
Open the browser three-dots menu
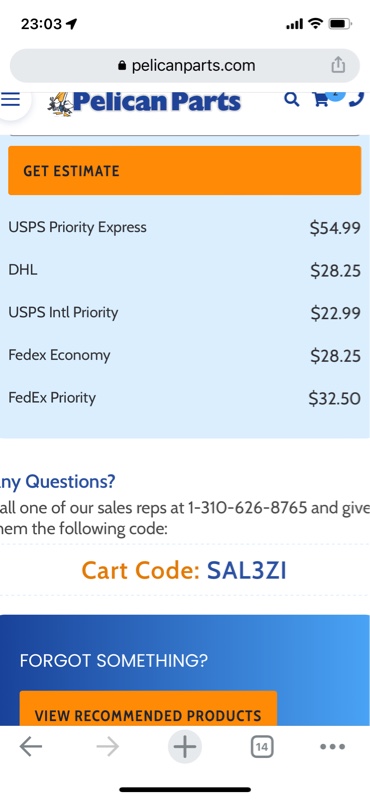pos(332,747)
